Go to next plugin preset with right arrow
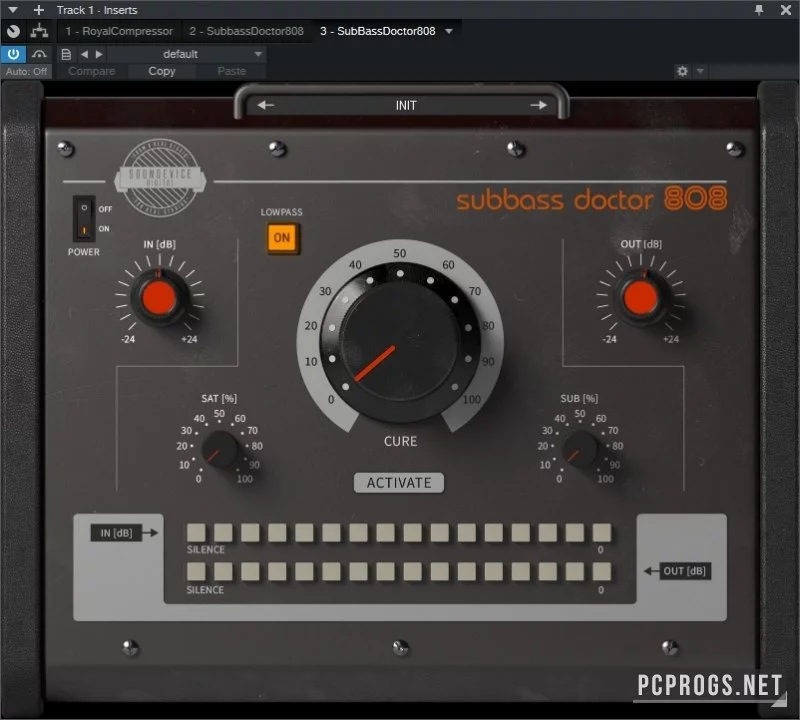This screenshot has width=800, height=720. (538, 105)
